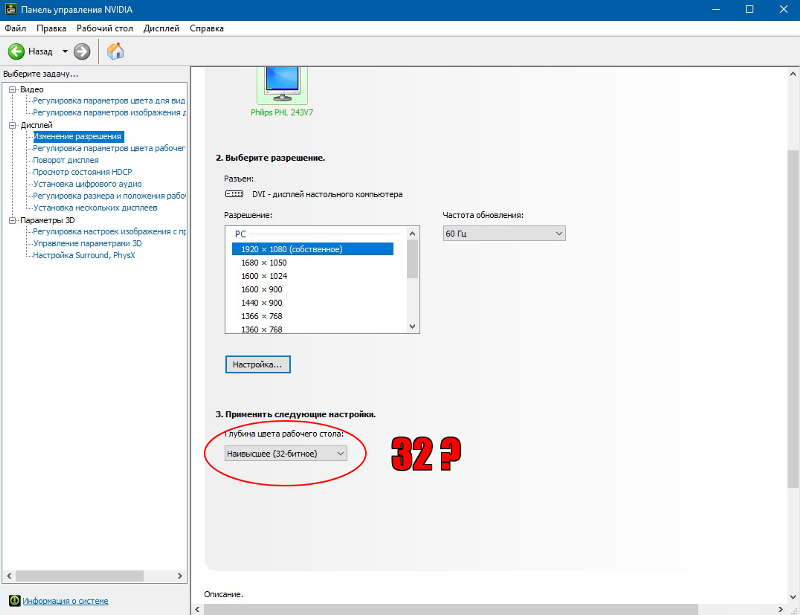The height and width of the screenshot is (615, 800).
Task: Select resolution 1600 × 1024
Action: 264,276
